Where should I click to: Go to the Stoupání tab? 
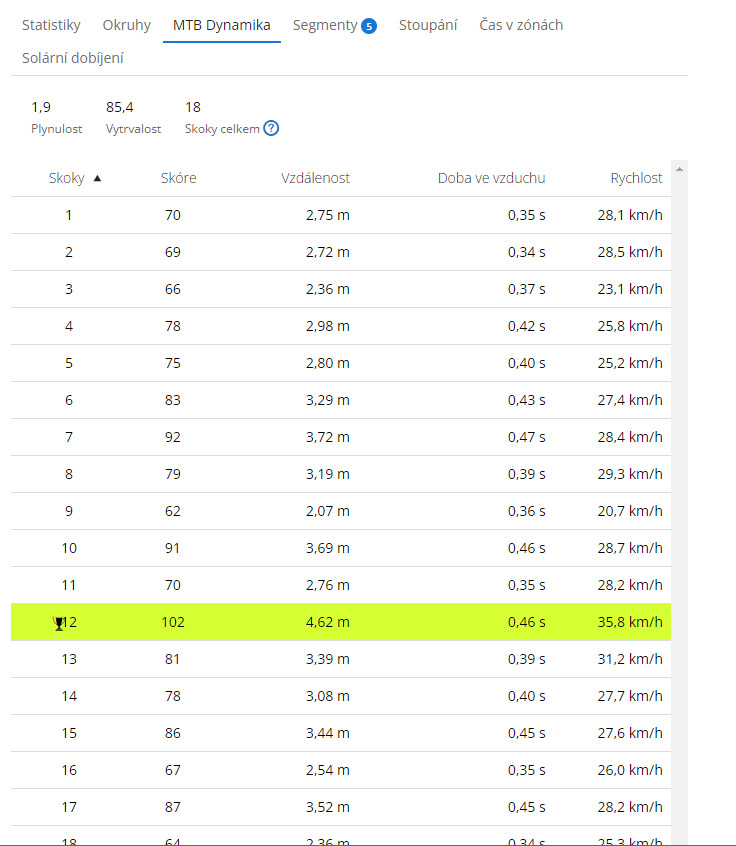click(428, 25)
